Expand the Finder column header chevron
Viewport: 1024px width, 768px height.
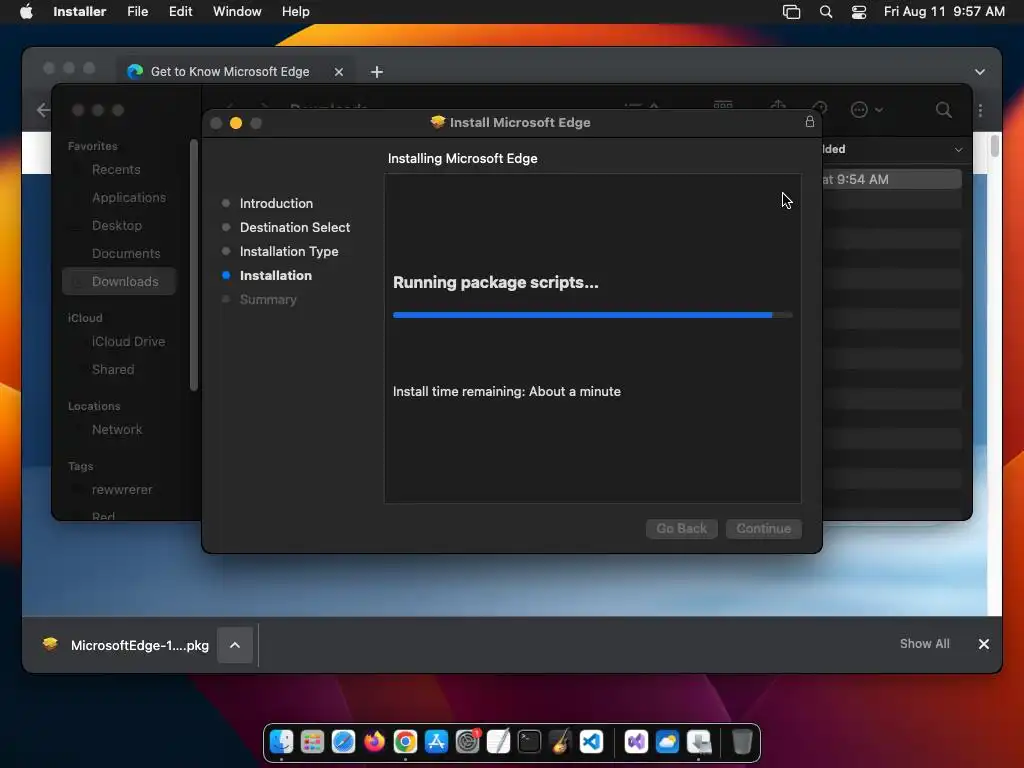(x=958, y=150)
